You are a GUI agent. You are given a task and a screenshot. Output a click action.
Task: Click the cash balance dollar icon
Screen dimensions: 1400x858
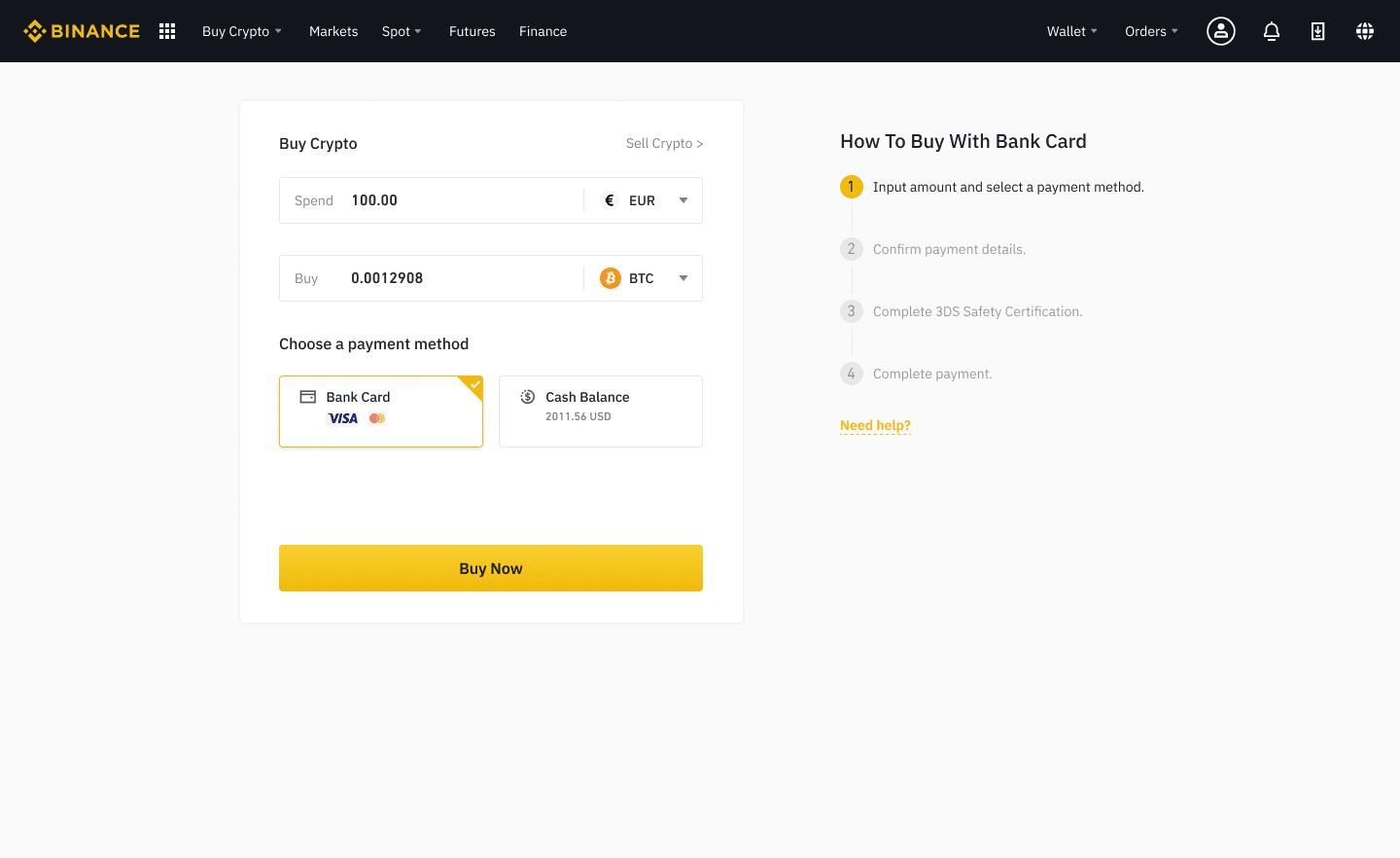528,397
